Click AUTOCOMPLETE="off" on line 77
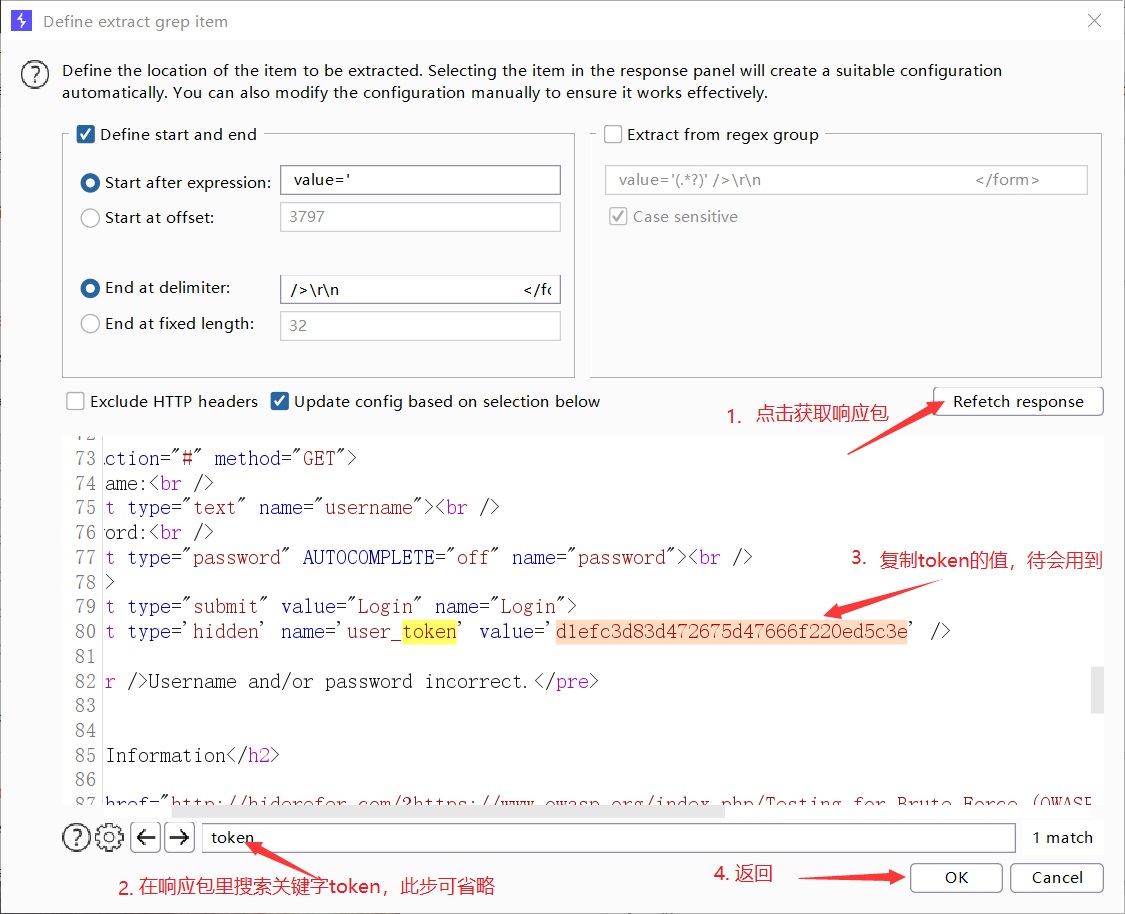Screen dimensions: 1125x914 tap(400, 557)
